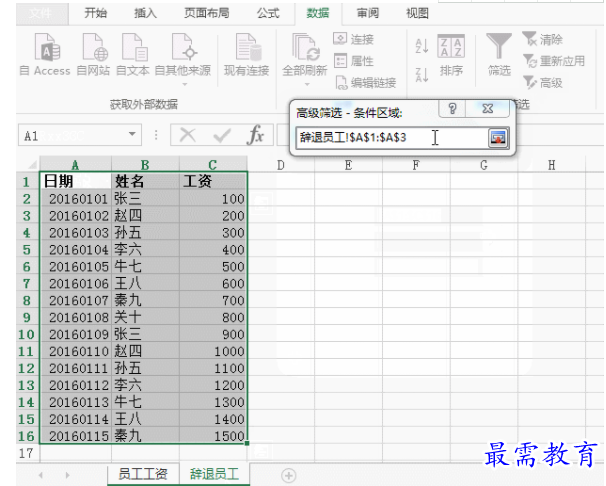606x486 pixels.
Task: Click cell with salary 1500
Action: coord(213,436)
